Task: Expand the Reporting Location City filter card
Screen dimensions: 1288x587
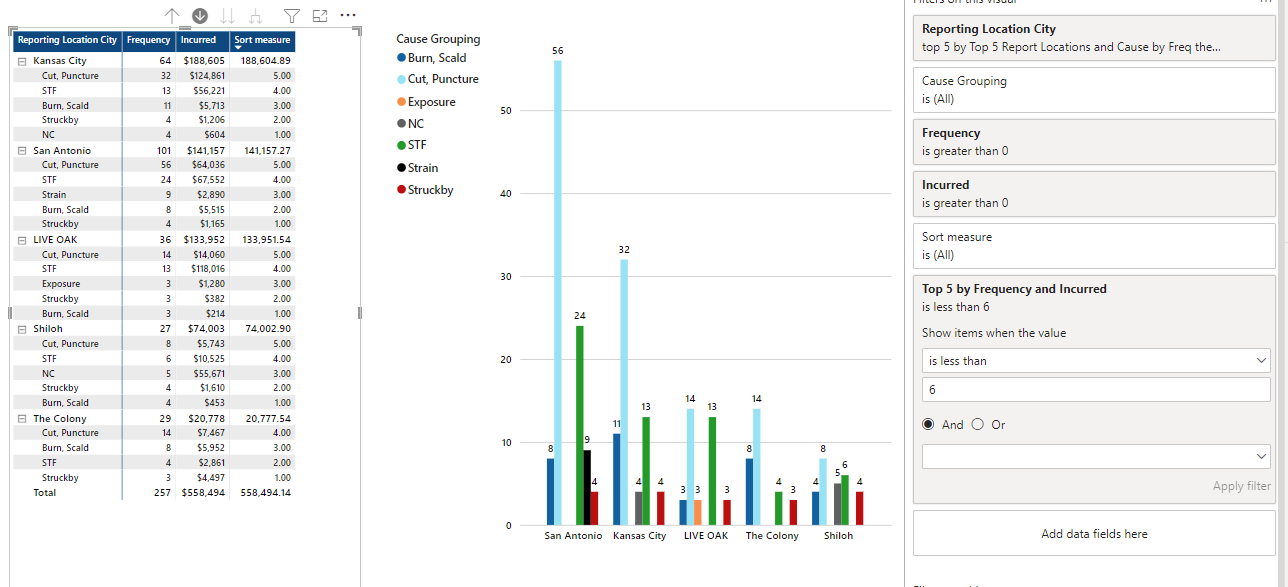Action: [x=1094, y=38]
